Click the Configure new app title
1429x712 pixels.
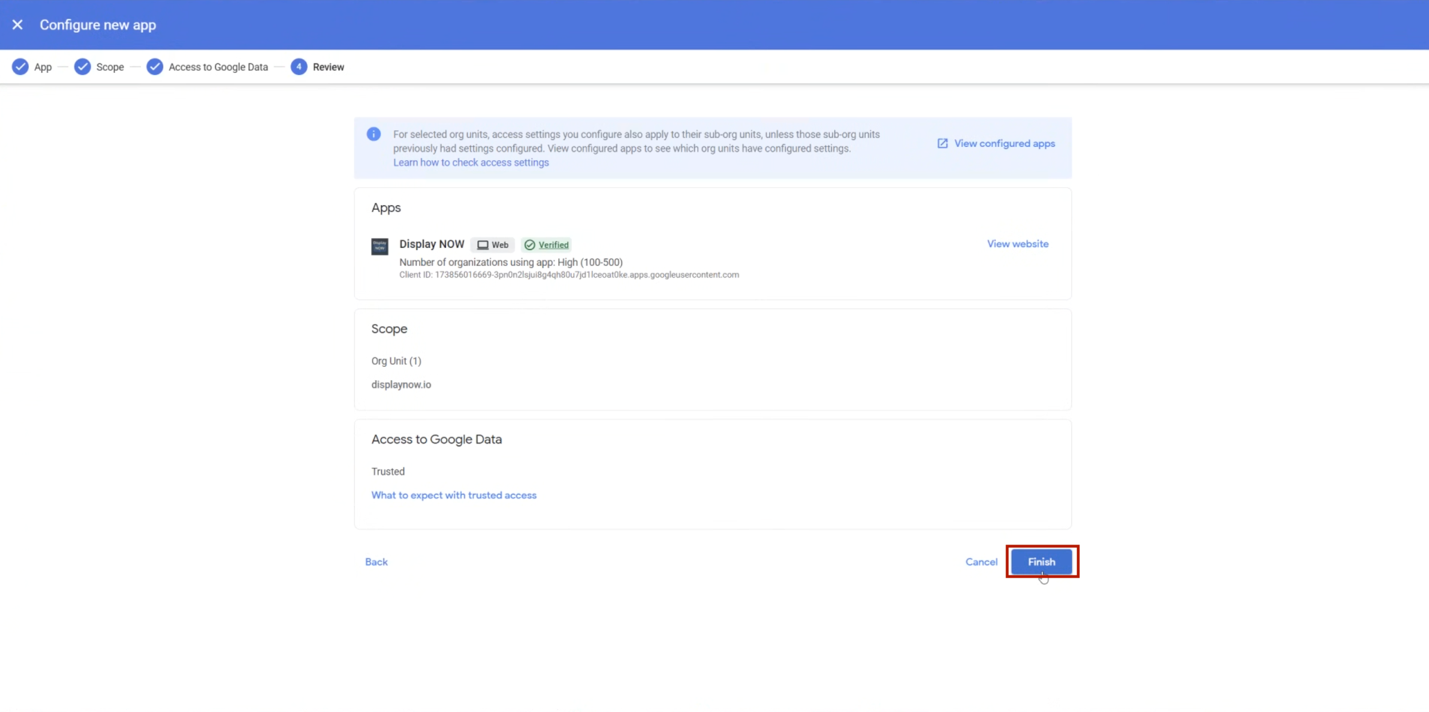pyautogui.click(x=98, y=25)
